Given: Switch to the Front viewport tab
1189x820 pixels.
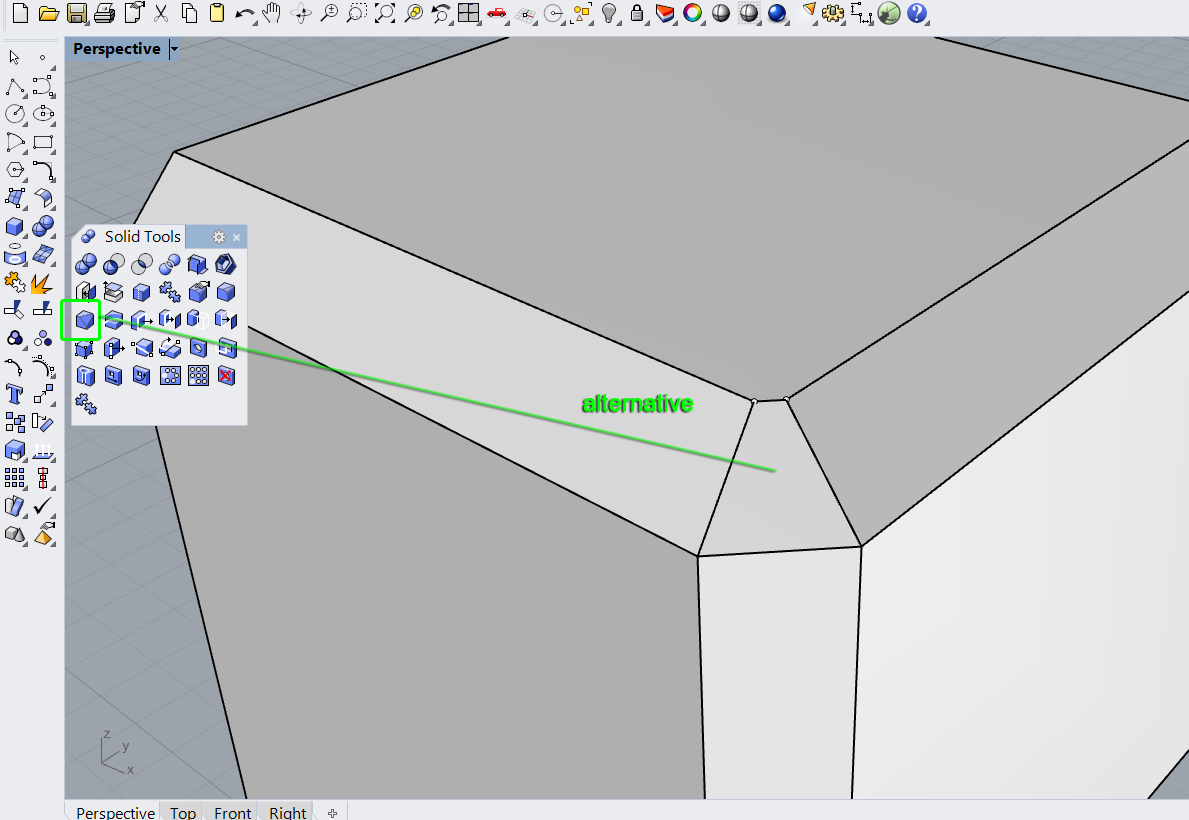Looking at the screenshot, I should click(x=232, y=812).
